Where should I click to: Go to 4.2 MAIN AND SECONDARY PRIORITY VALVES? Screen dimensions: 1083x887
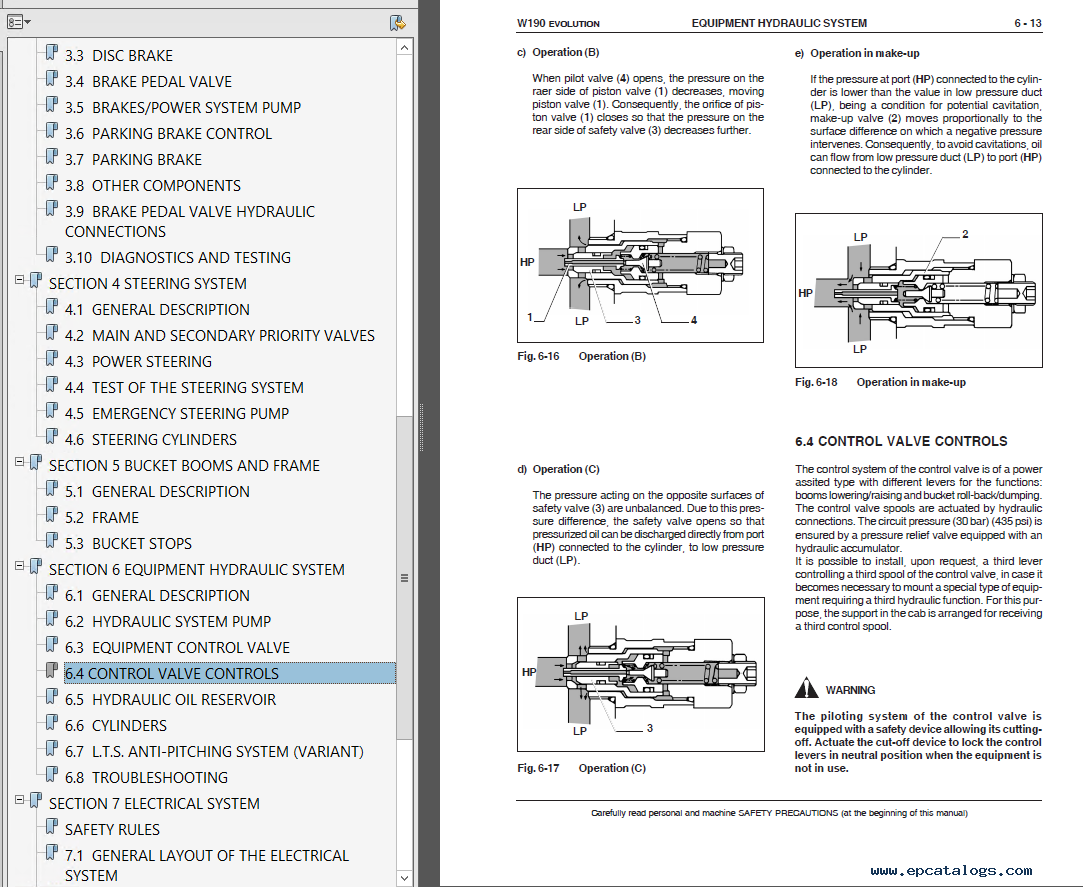click(x=220, y=336)
